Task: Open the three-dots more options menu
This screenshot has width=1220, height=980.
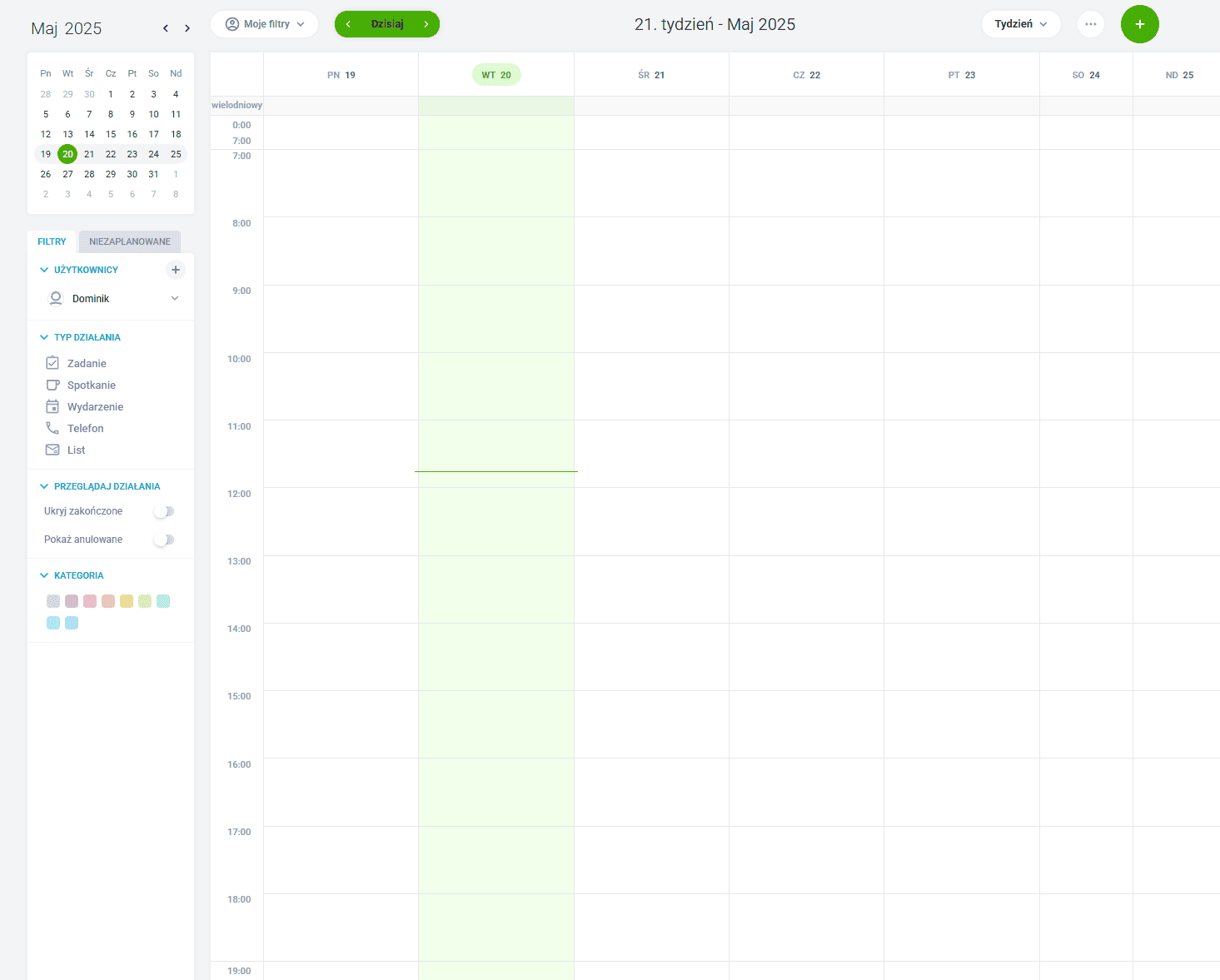Action: 1090,24
